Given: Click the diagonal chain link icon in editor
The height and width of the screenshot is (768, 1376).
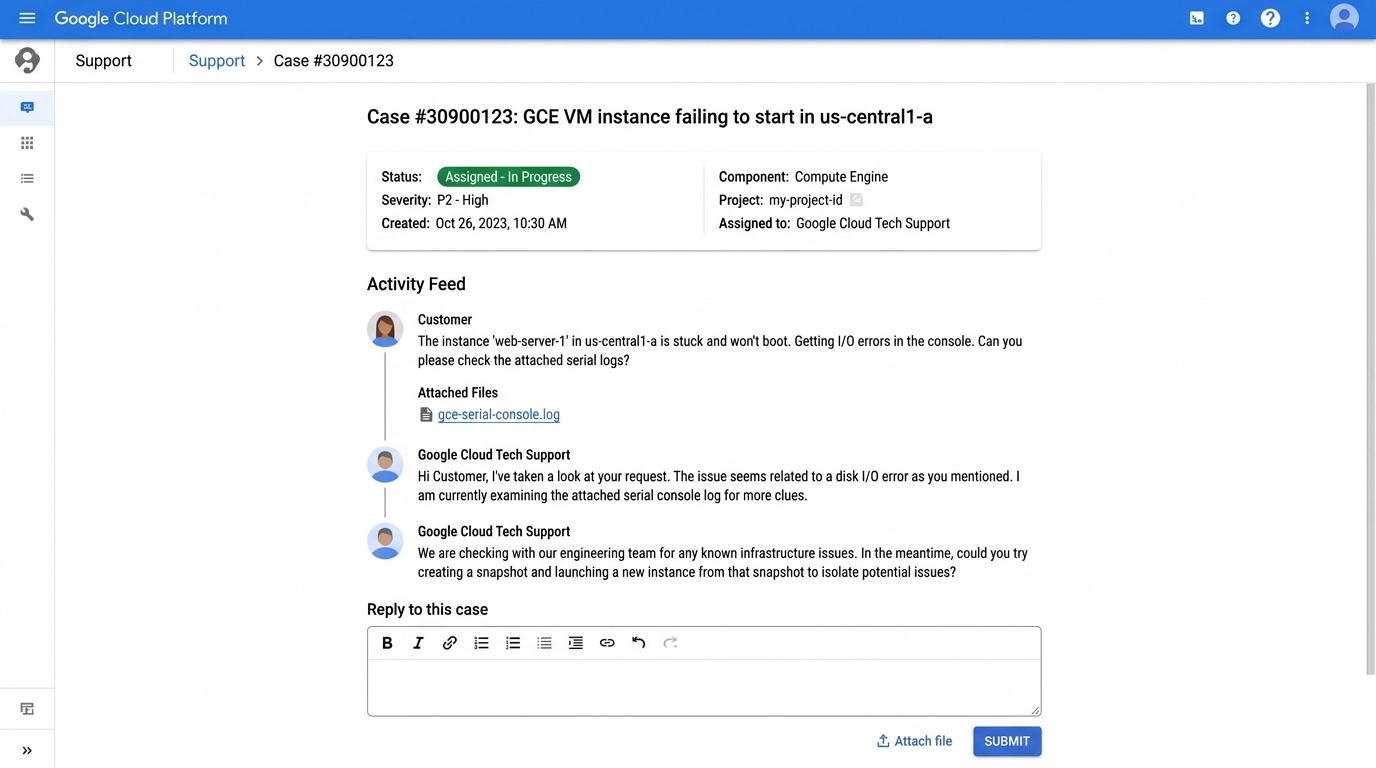Looking at the screenshot, I should pos(450,643).
